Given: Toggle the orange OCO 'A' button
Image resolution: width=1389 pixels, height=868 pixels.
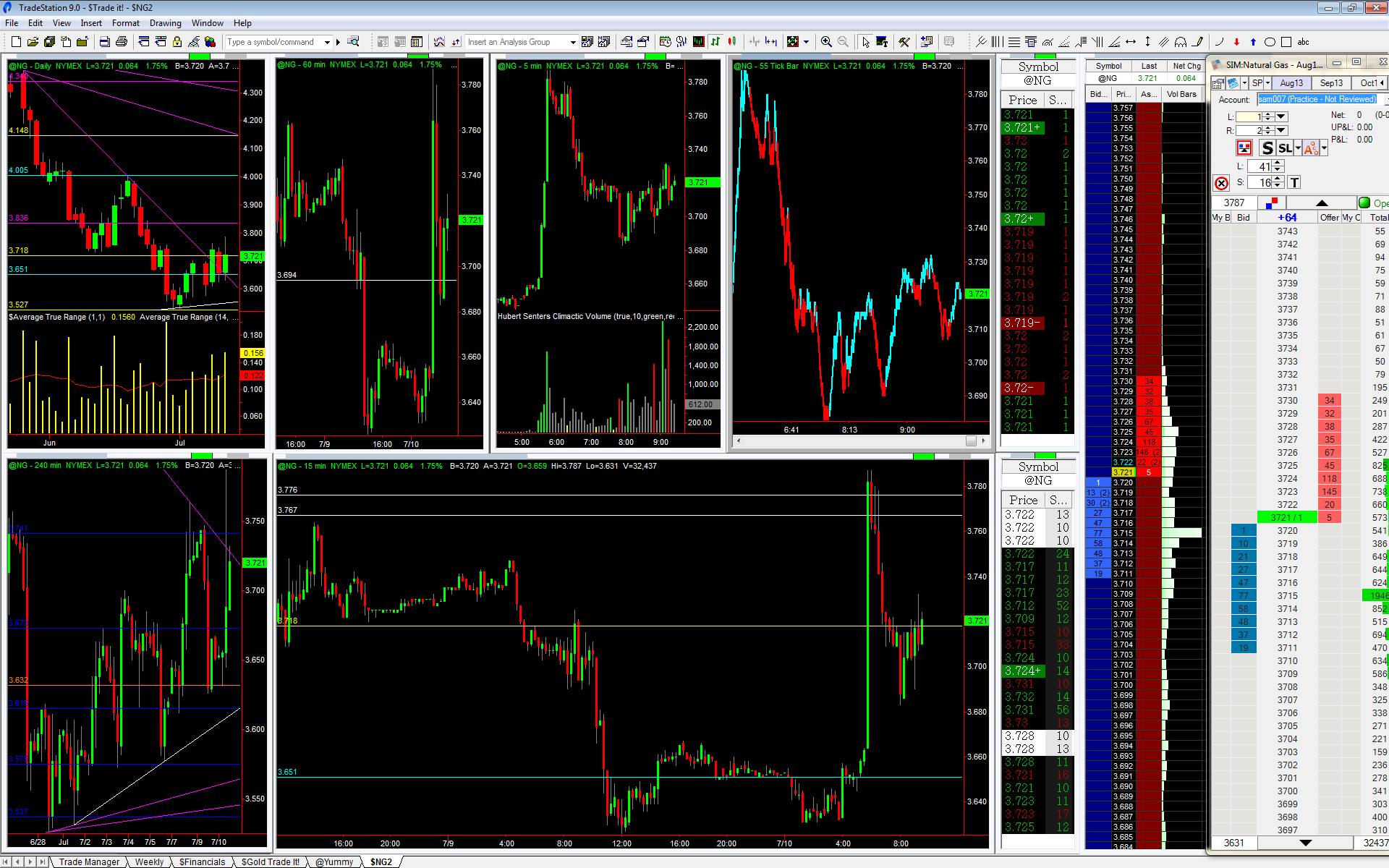Looking at the screenshot, I should tap(1310, 148).
